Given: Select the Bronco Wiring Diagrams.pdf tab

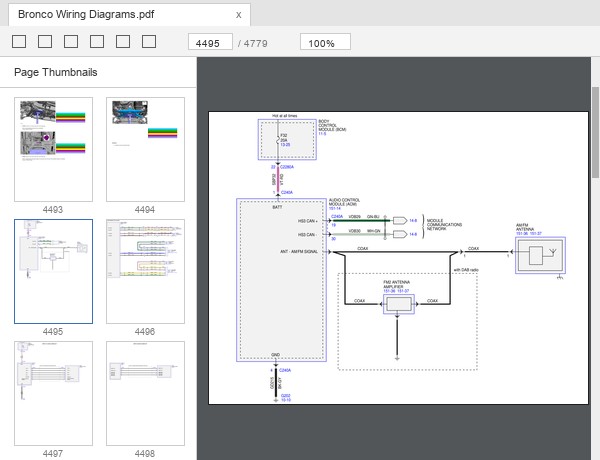Looking at the screenshot, I should coord(129,15).
